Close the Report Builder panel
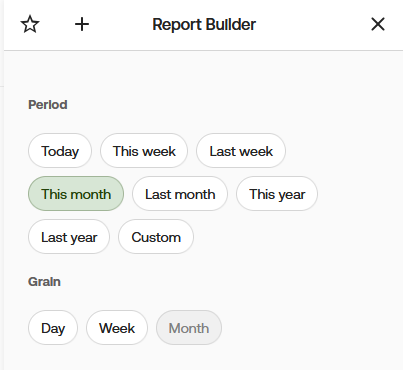The height and width of the screenshot is (370, 403). [378, 24]
